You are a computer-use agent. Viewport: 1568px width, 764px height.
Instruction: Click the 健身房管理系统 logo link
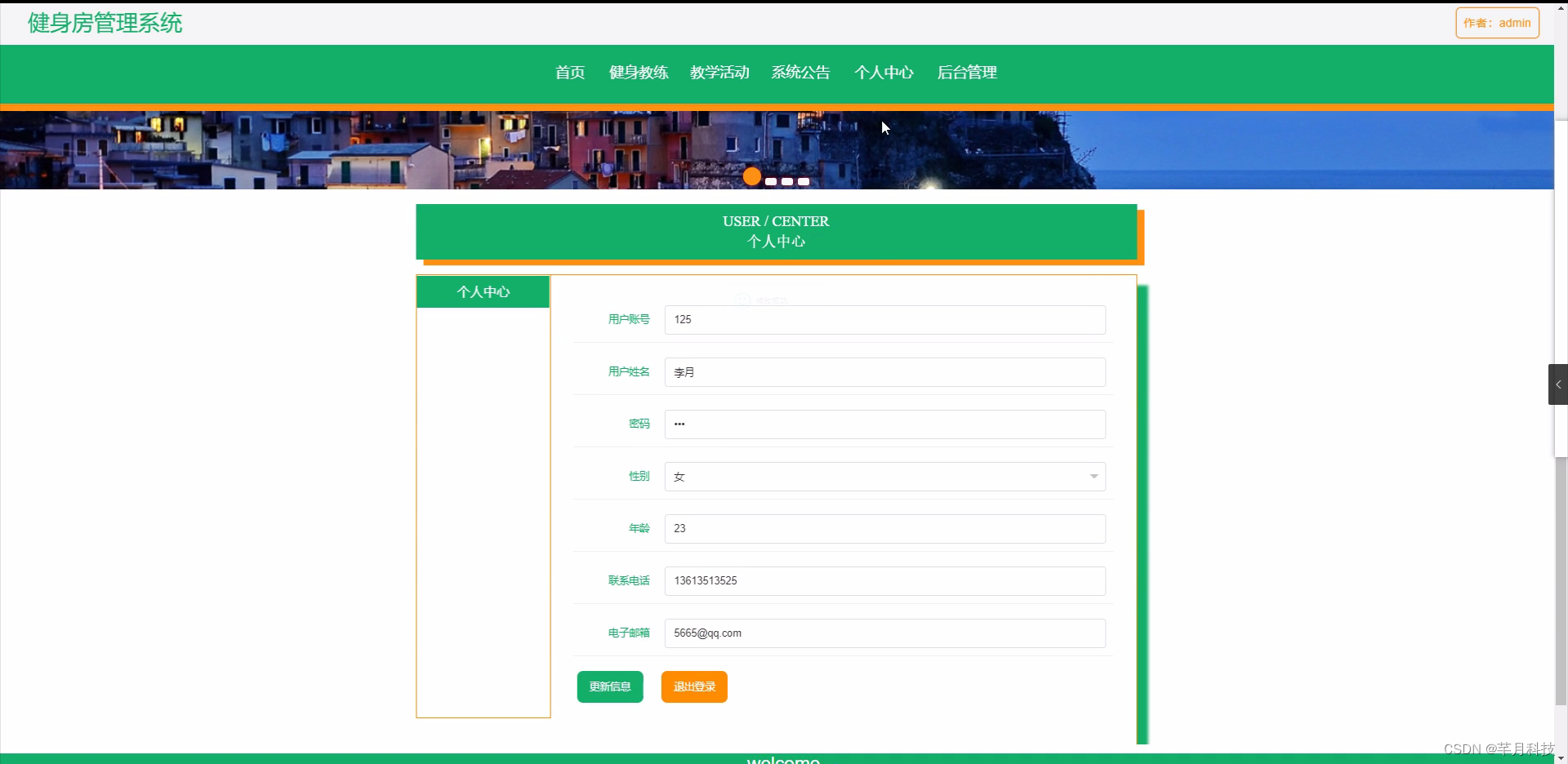(x=104, y=23)
